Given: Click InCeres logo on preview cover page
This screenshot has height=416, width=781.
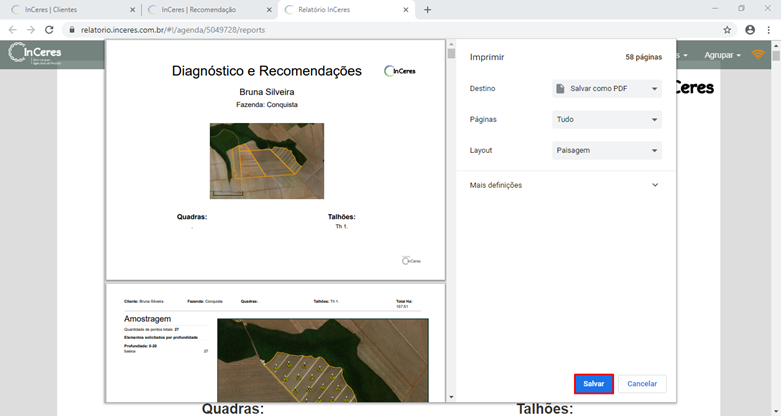Looking at the screenshot, I should (x=399, y=71).
